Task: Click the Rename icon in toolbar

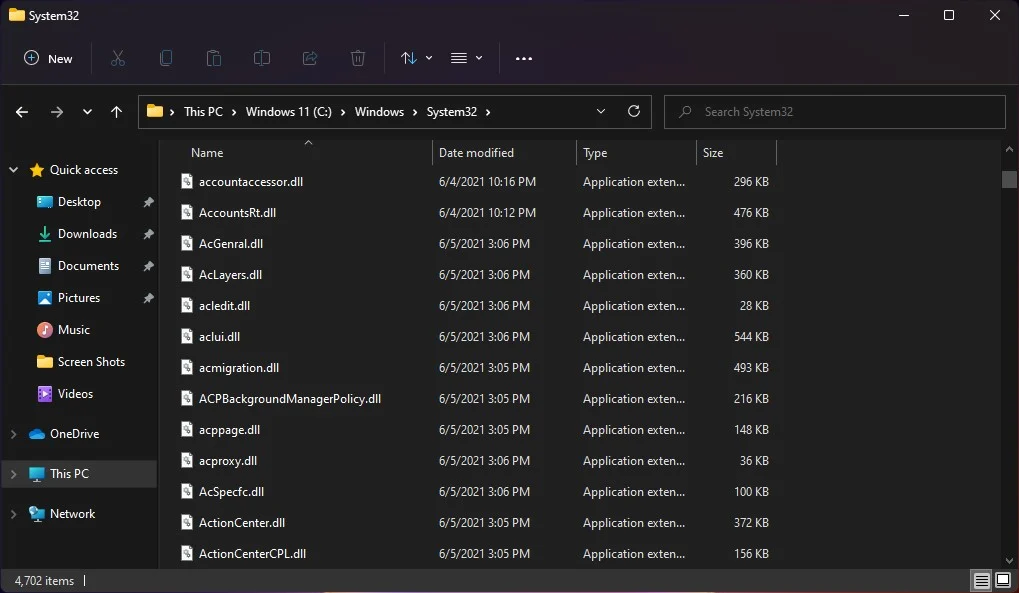Action: pos(262,59)
